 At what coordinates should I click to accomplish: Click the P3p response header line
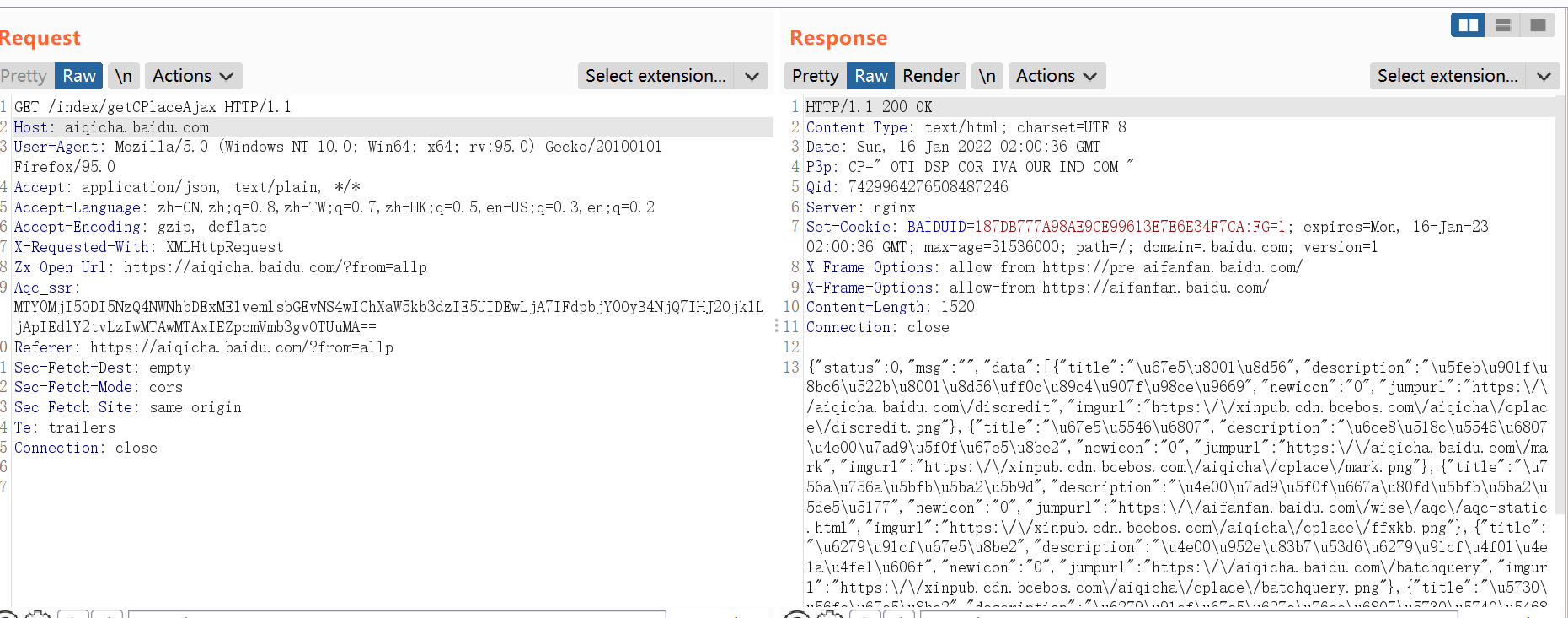click(971, 167)
